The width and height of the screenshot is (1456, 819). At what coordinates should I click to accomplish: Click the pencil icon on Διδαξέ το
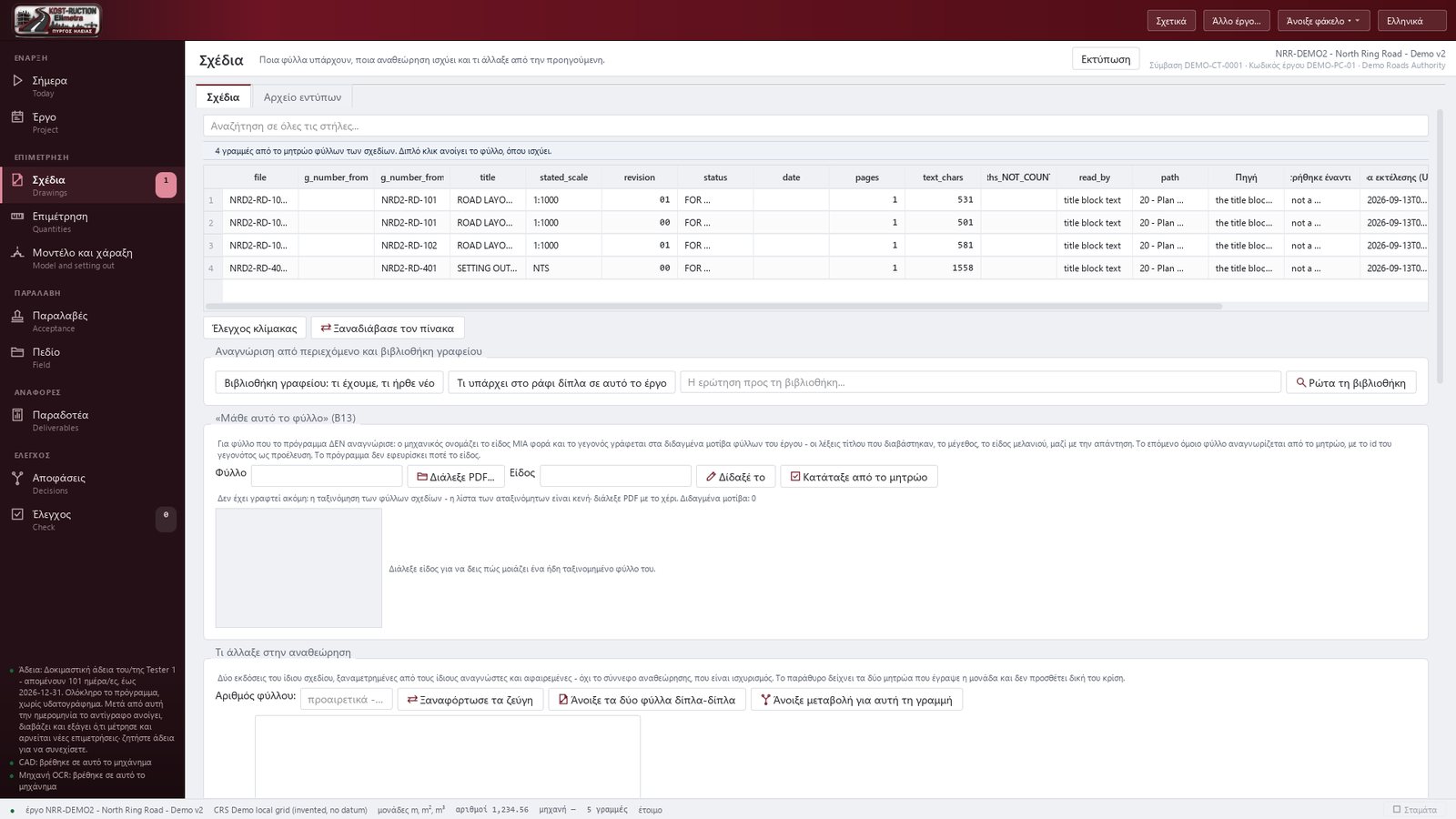click(x=711, y=476)
